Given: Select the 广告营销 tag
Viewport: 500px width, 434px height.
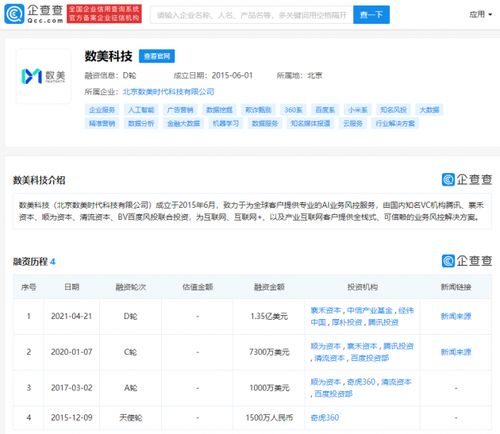Looking at the screenshot, I should coord(180,110).
